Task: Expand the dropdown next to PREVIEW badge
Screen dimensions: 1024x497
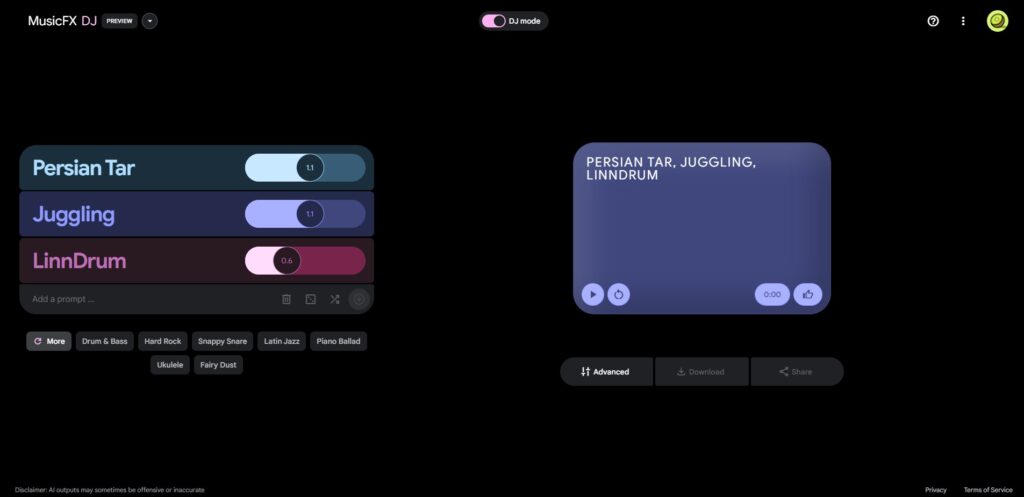Action: tap(150, 21)
